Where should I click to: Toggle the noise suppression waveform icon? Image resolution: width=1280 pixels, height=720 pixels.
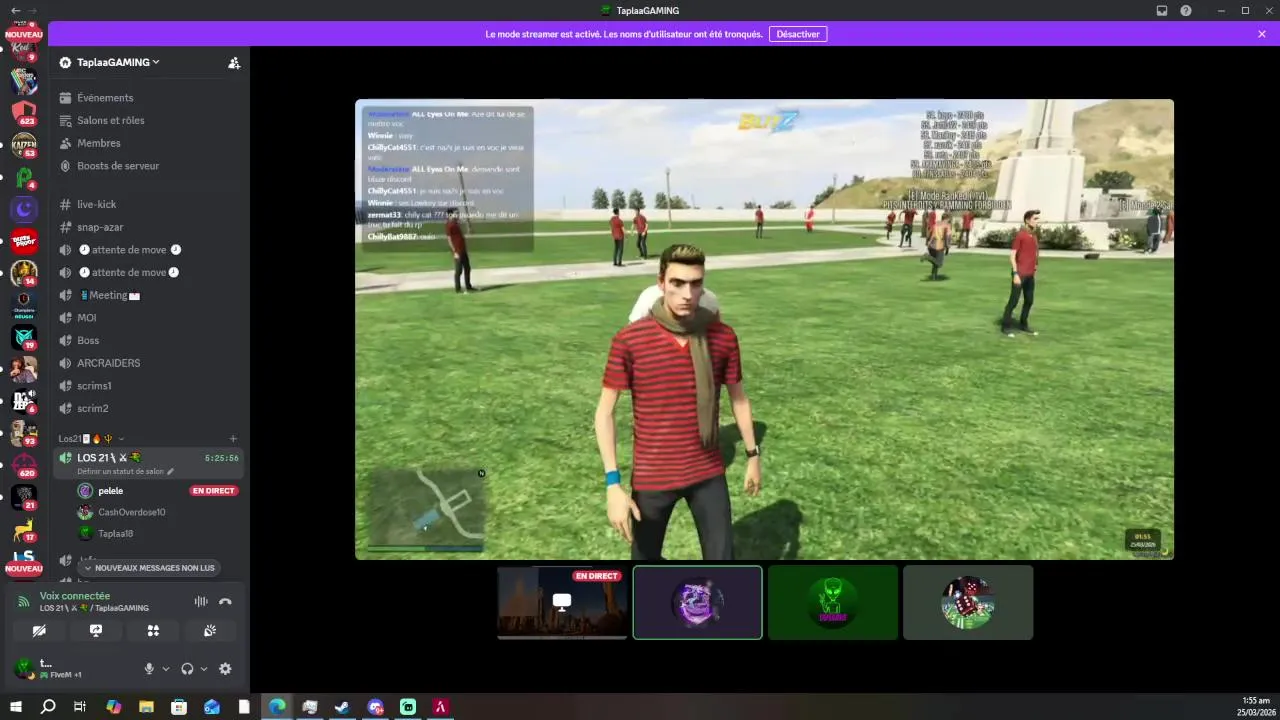(201, 601)
